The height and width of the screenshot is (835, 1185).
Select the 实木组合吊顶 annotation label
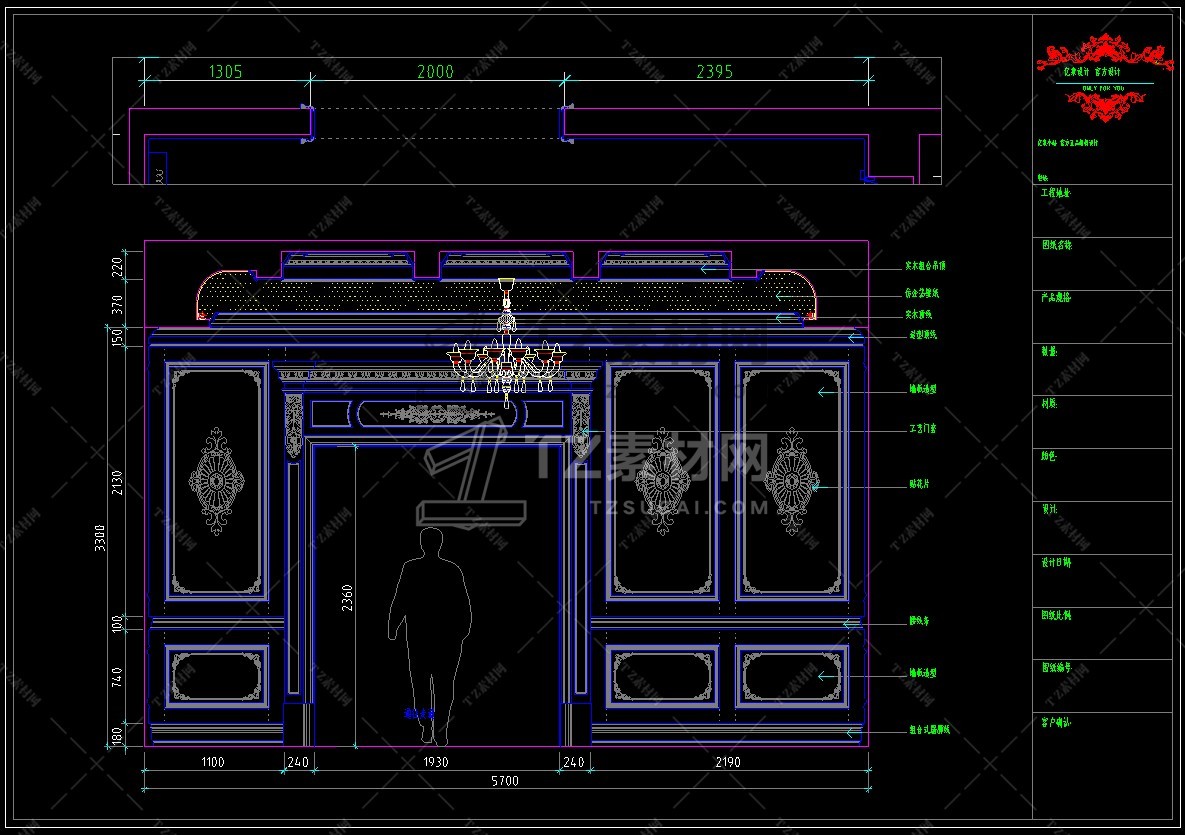pos(925,266)
